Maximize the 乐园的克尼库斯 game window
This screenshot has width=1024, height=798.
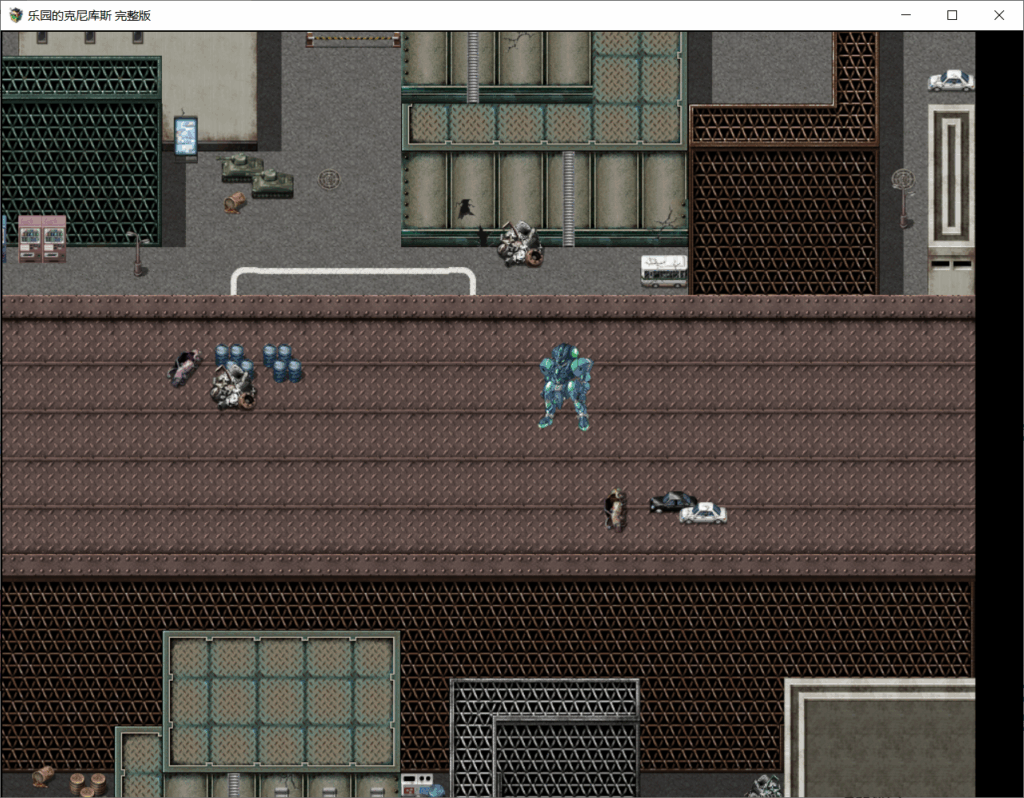point(952,15)
